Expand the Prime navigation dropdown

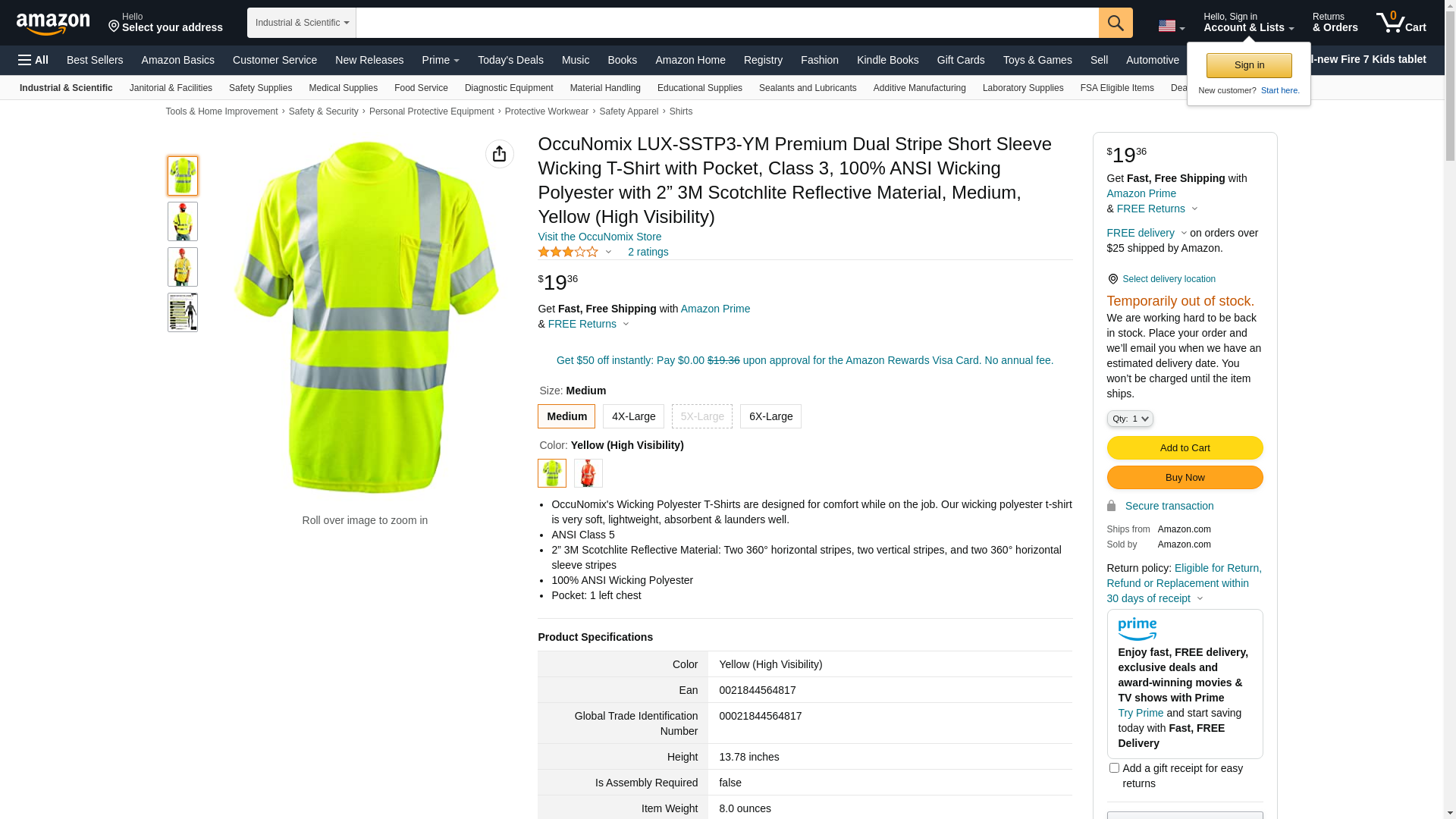[441, 60]
